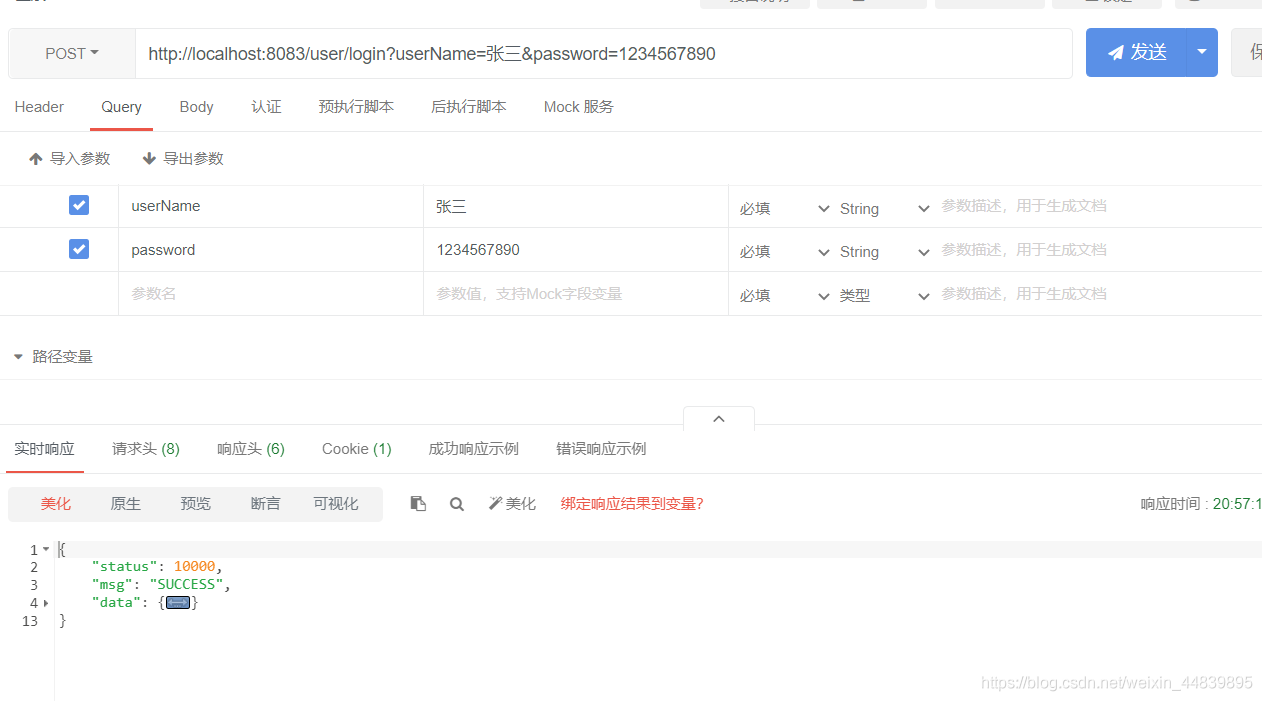Switch to the Query tab
The image size is (1262, 701).
(121, 107)
